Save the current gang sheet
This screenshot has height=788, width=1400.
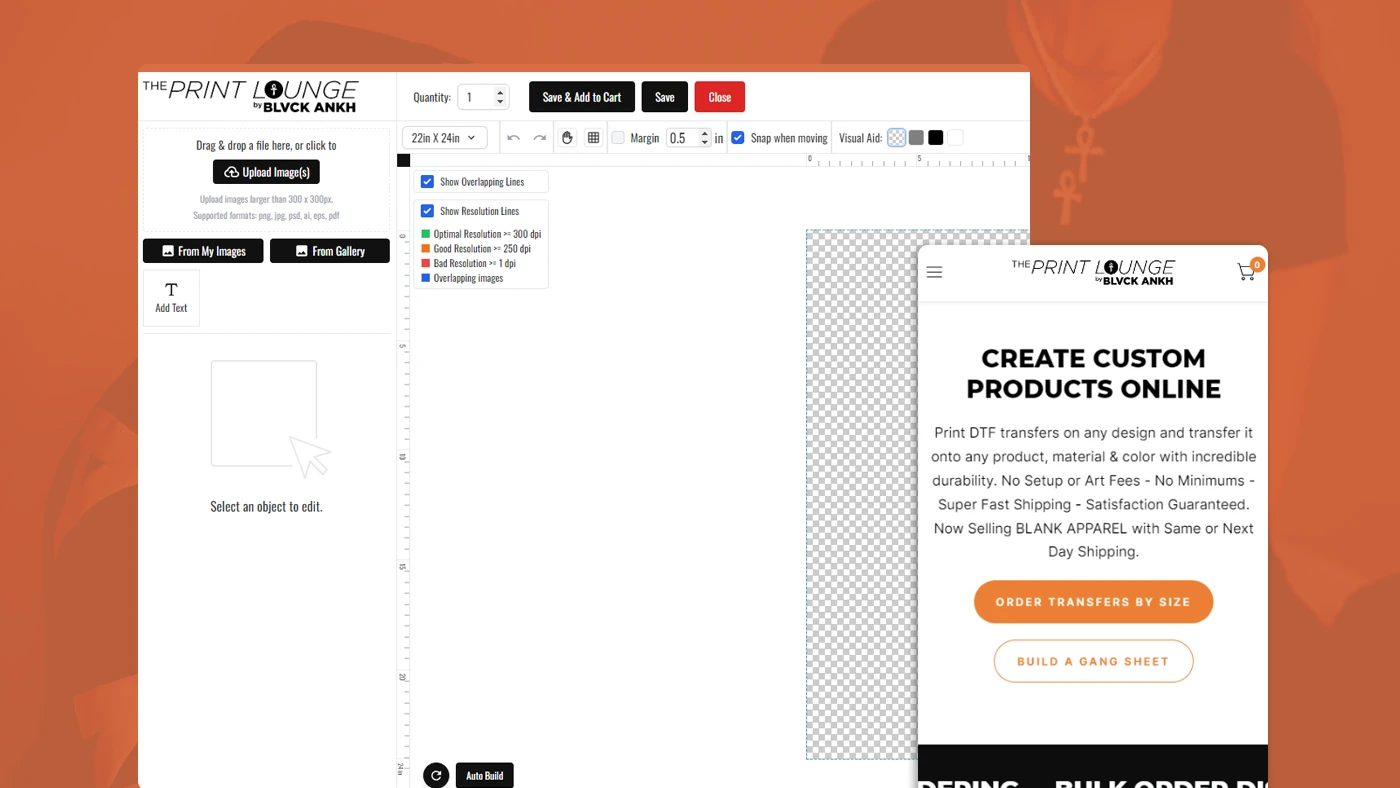click(x=665, y=97)
